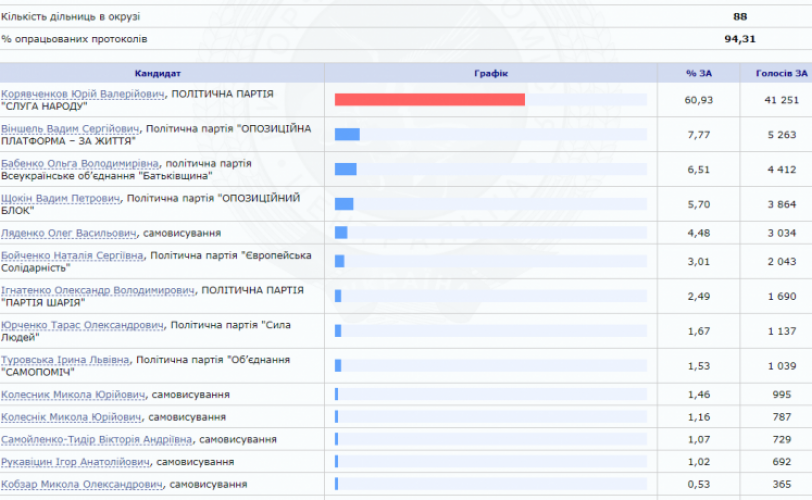Click the Кількість дільниць в окрузі label
The image size is (812, 500).
[x=70, y=17]
